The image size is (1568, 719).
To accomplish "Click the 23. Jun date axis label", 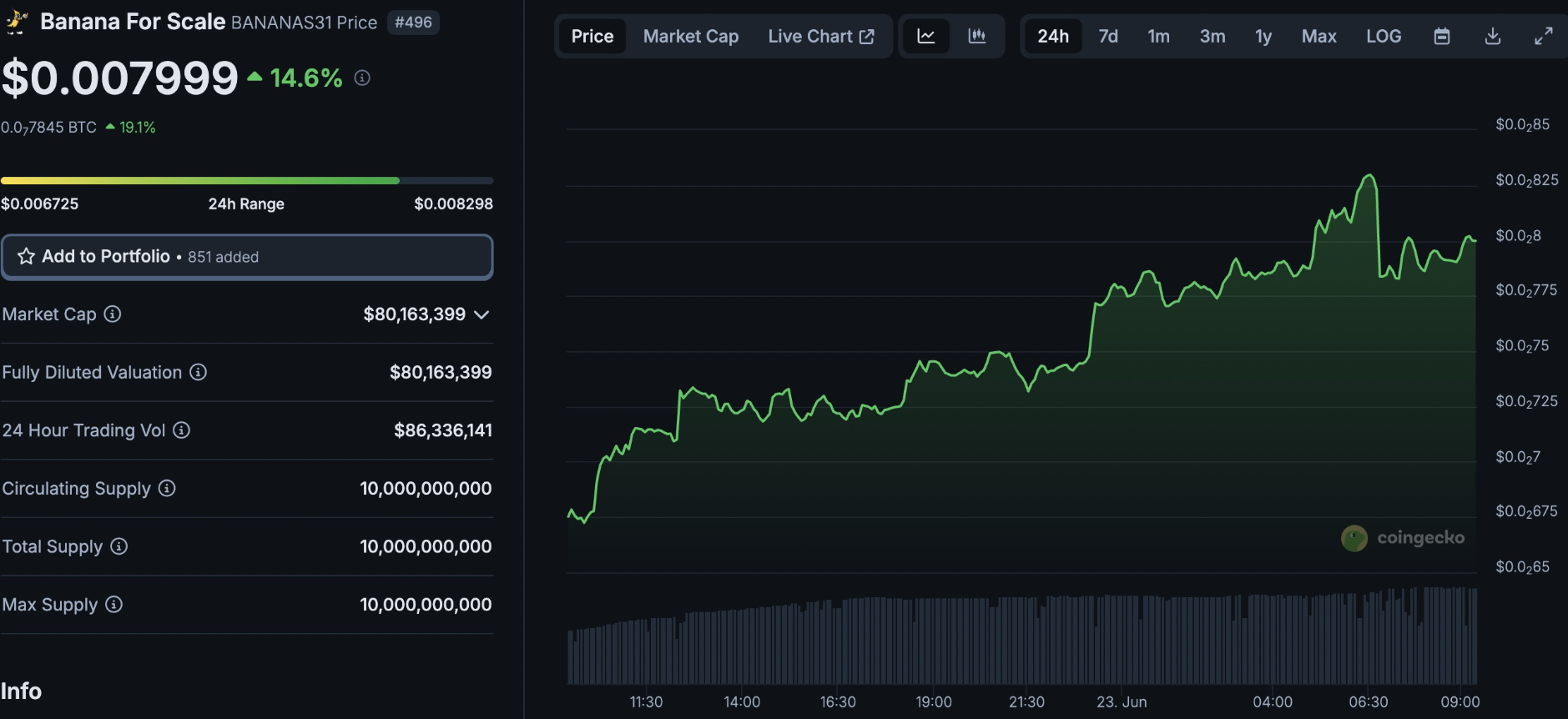I will 1122,702.
